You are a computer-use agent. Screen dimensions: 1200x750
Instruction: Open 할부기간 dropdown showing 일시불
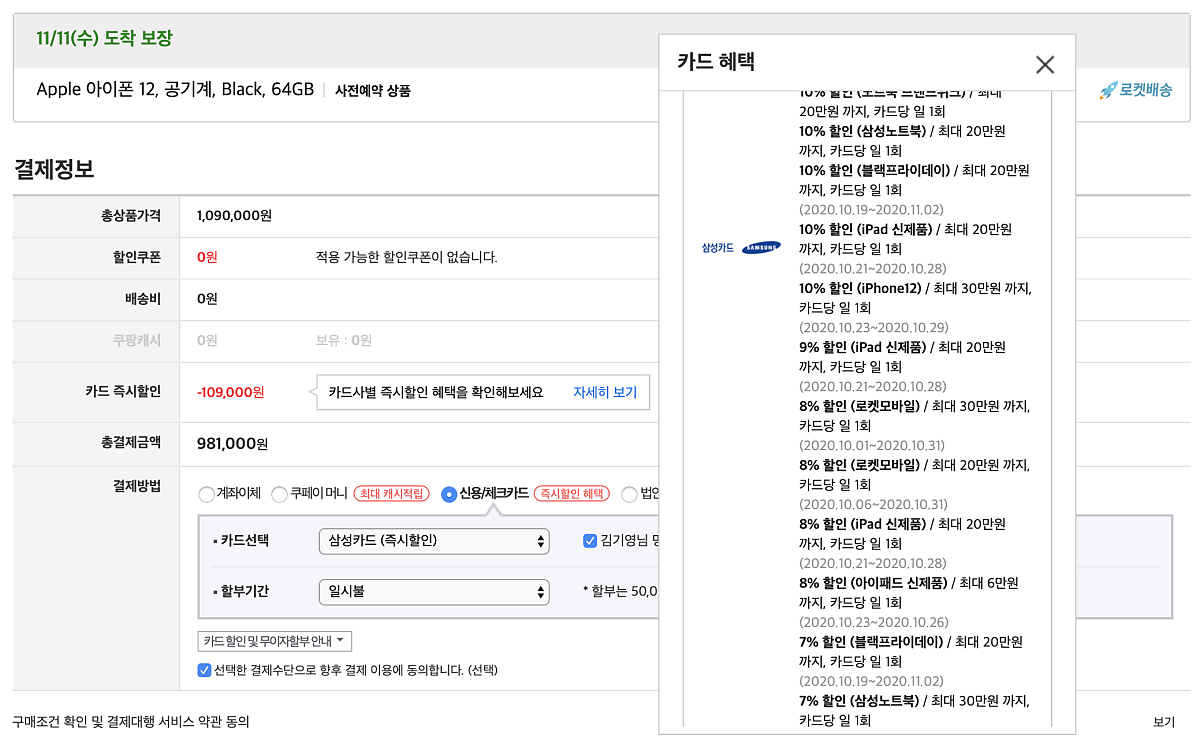coord(434,592)
